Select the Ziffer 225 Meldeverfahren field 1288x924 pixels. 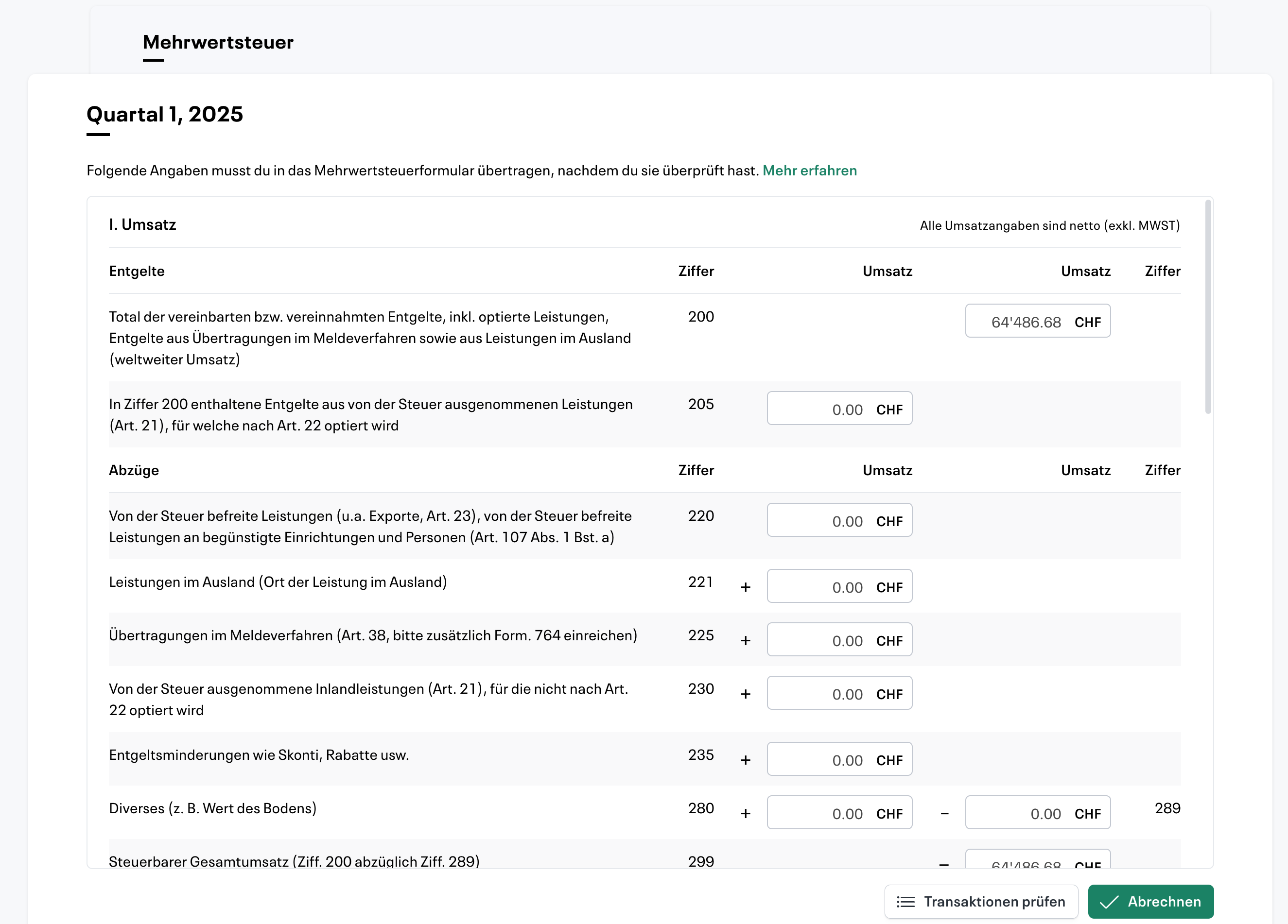[839, 640]
